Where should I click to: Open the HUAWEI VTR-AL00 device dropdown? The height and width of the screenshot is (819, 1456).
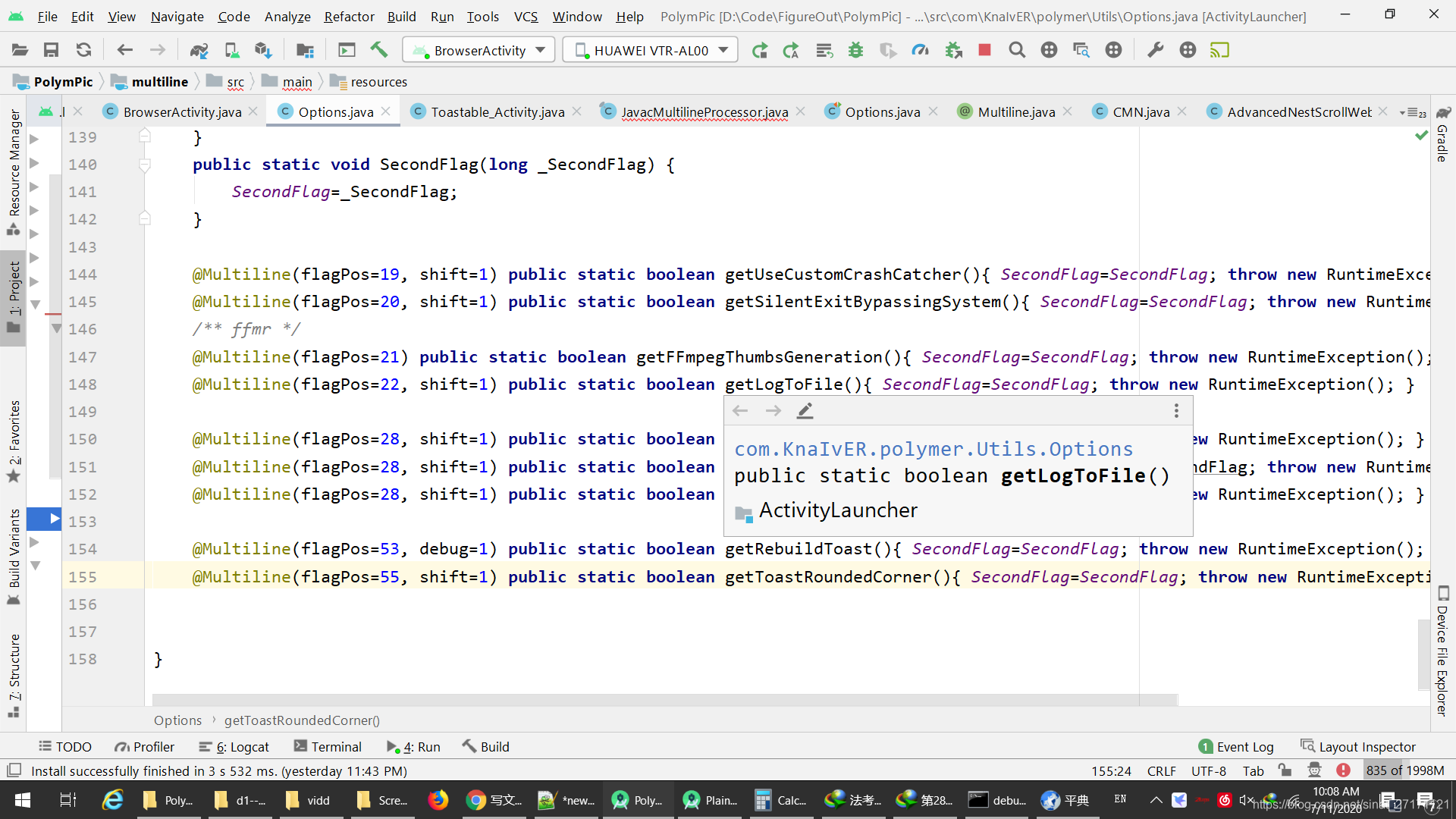[651, 50]
